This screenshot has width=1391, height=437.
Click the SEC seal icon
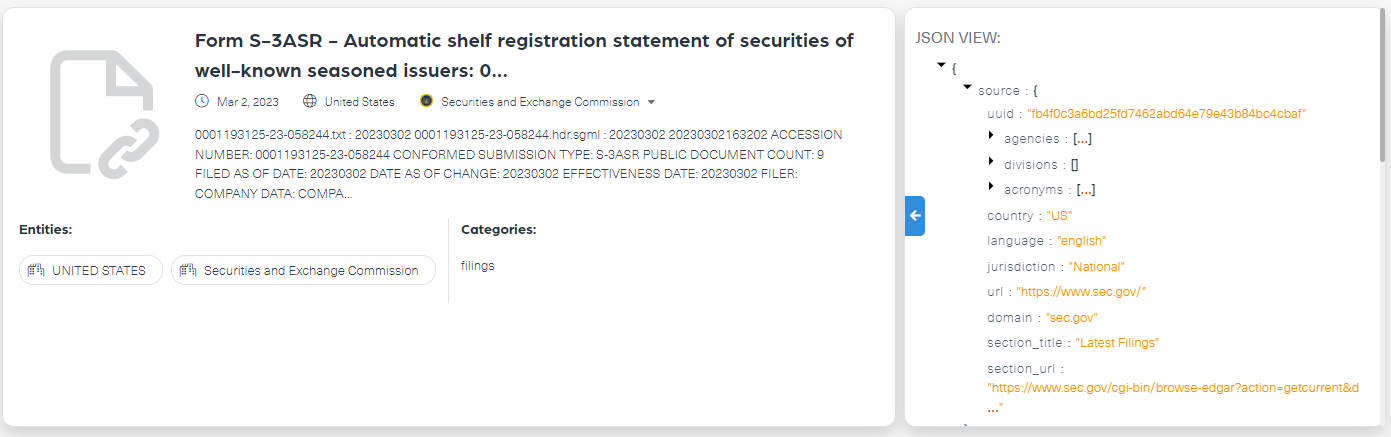click(427, 101)
